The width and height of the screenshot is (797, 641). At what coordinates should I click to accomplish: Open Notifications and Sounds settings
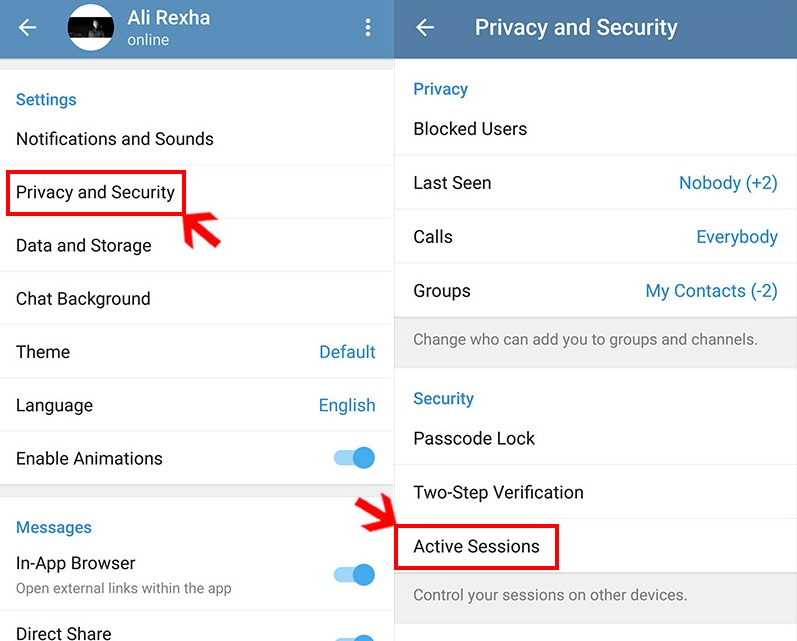pyautogui.click(x=197, y=139)
